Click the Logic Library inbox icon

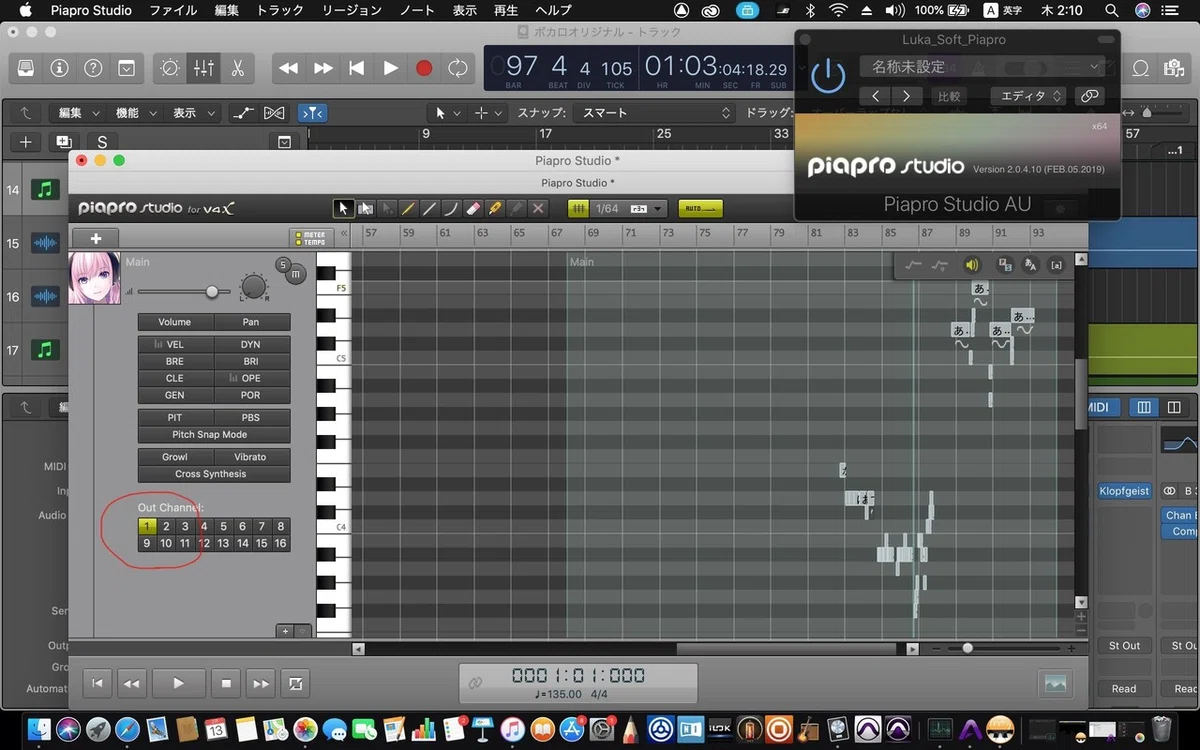click(x=26, y=68)
